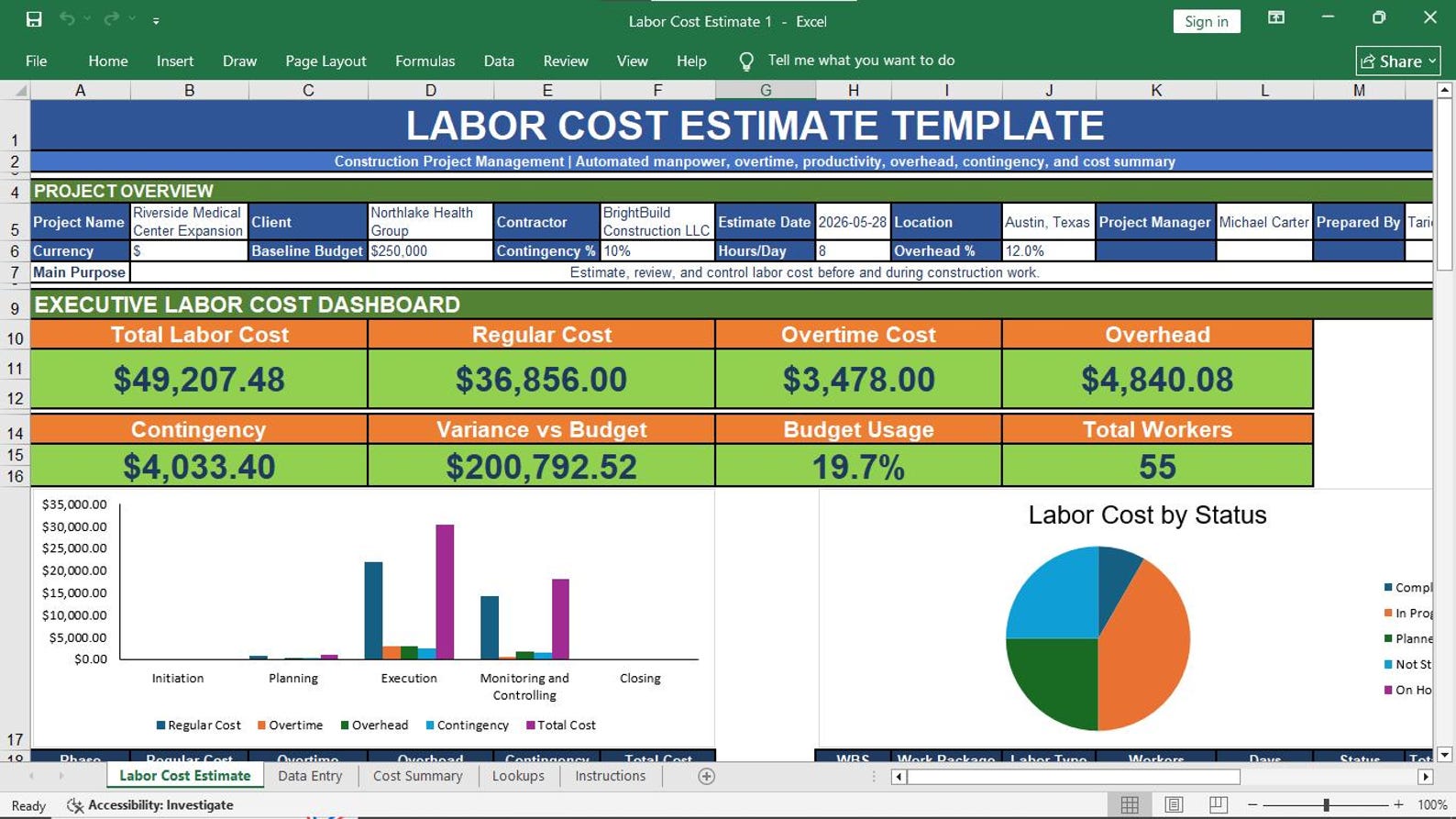Click the Share button
The height and width of the screenshot is (819, 1456).
pos(1398,61)
